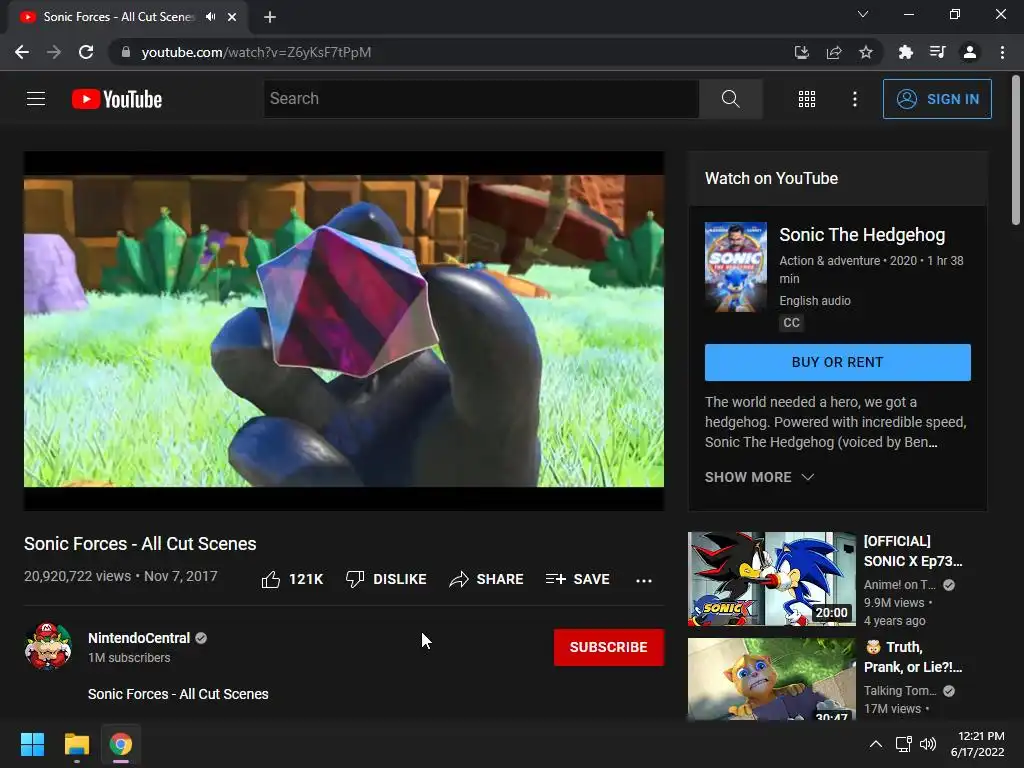Click the Talking Tom channel name

pyautogui.click(x=900, y=691)
